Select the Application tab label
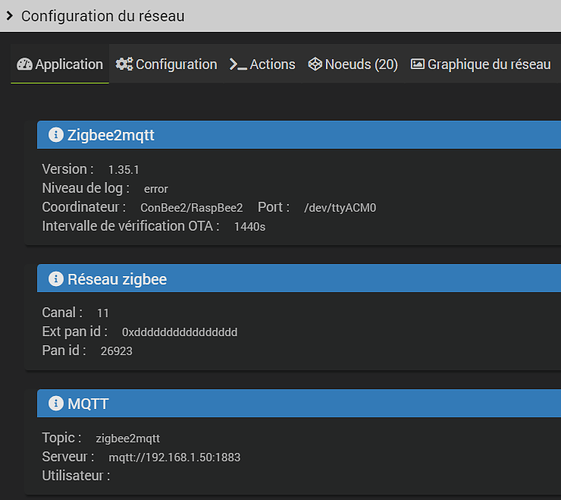Screen dimensions: 561x500 click(x=69, y=64)
